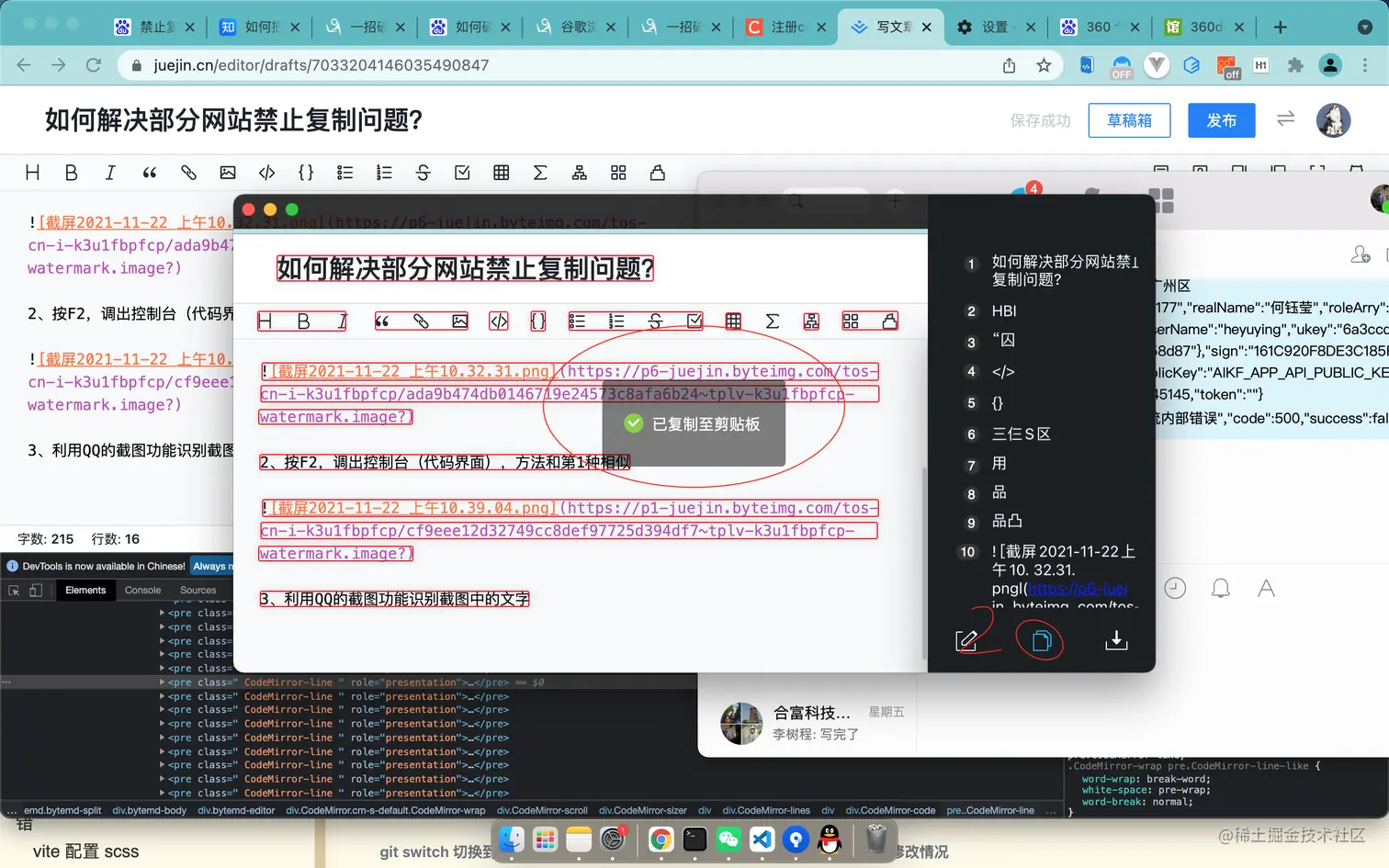Insert a math formula with the sigma icon
This screenshot has height=868, width=1389.
(x=541, y=172)
